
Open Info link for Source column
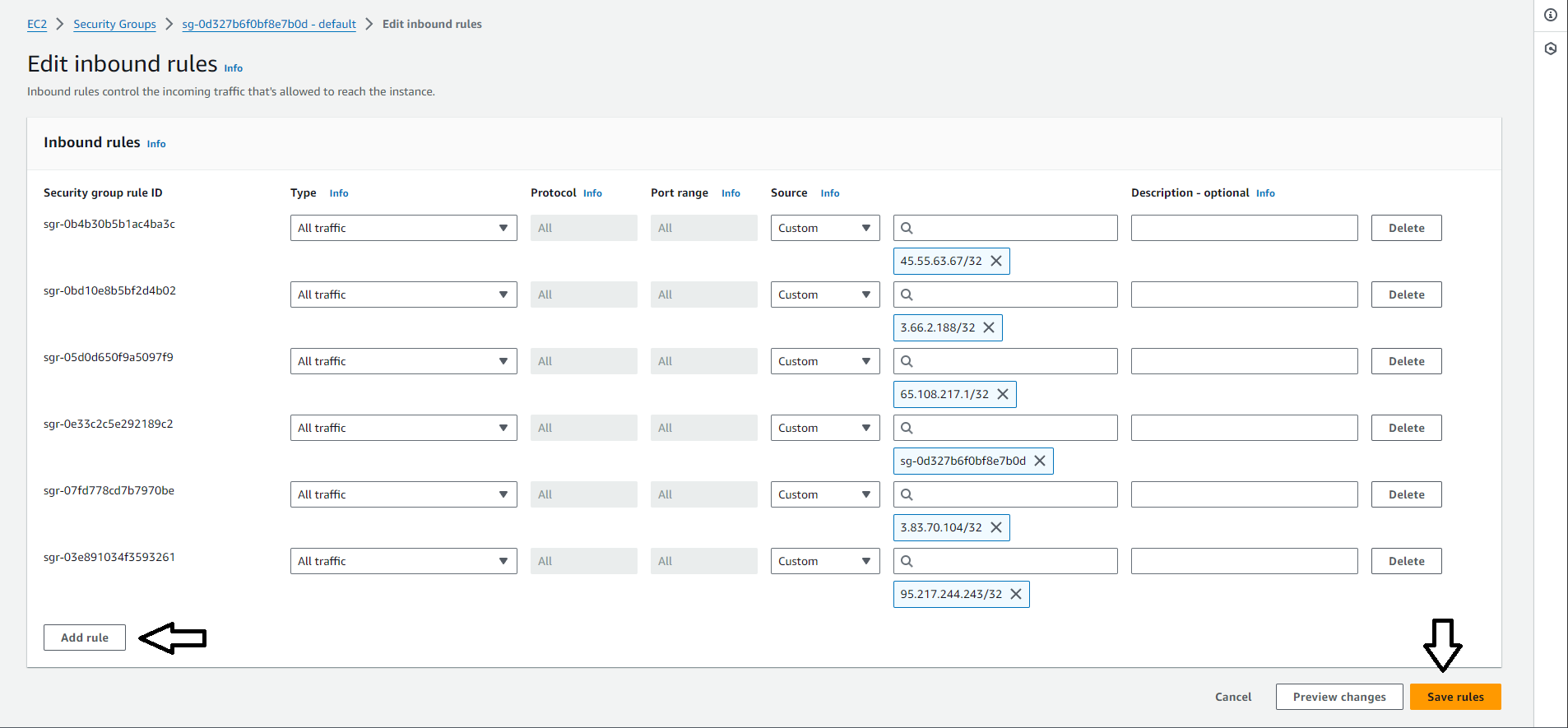(x=830, y=193)
